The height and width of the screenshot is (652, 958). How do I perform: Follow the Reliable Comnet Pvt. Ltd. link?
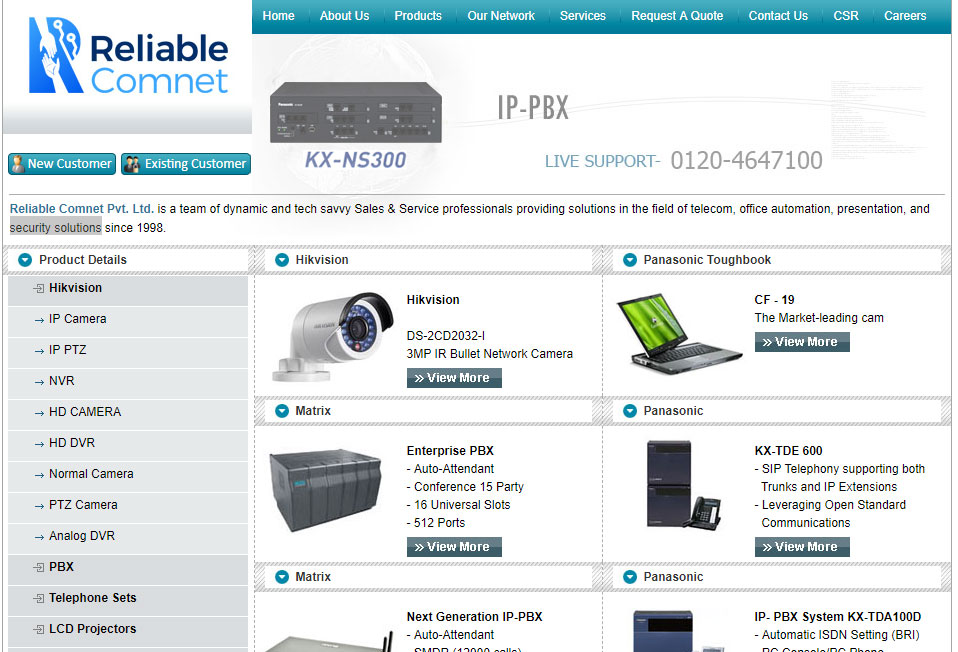point(82,209)
